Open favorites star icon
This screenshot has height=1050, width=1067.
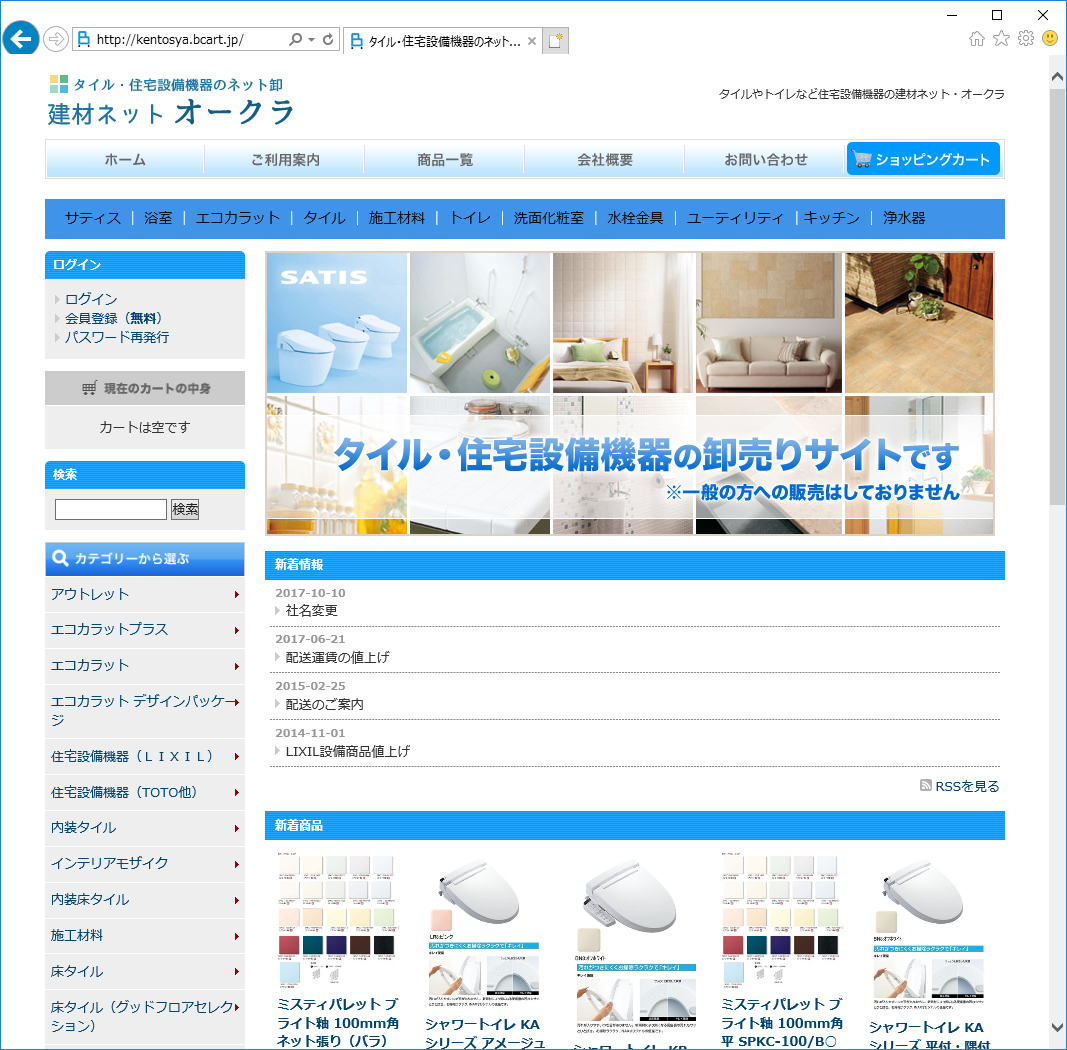1001,39
